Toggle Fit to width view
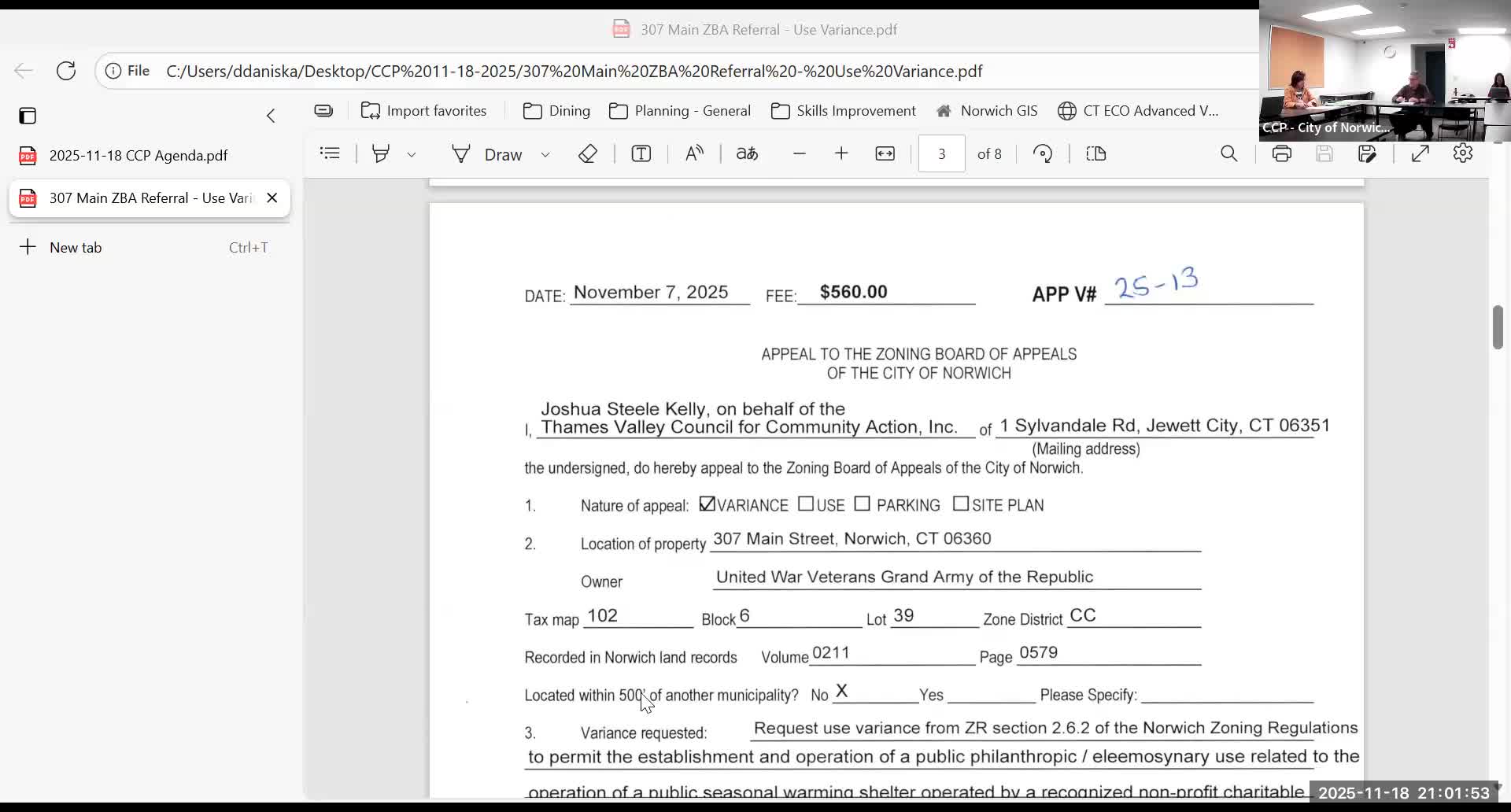The width and height of the screenshot is (1511, 812). click(x=885, y=154)
